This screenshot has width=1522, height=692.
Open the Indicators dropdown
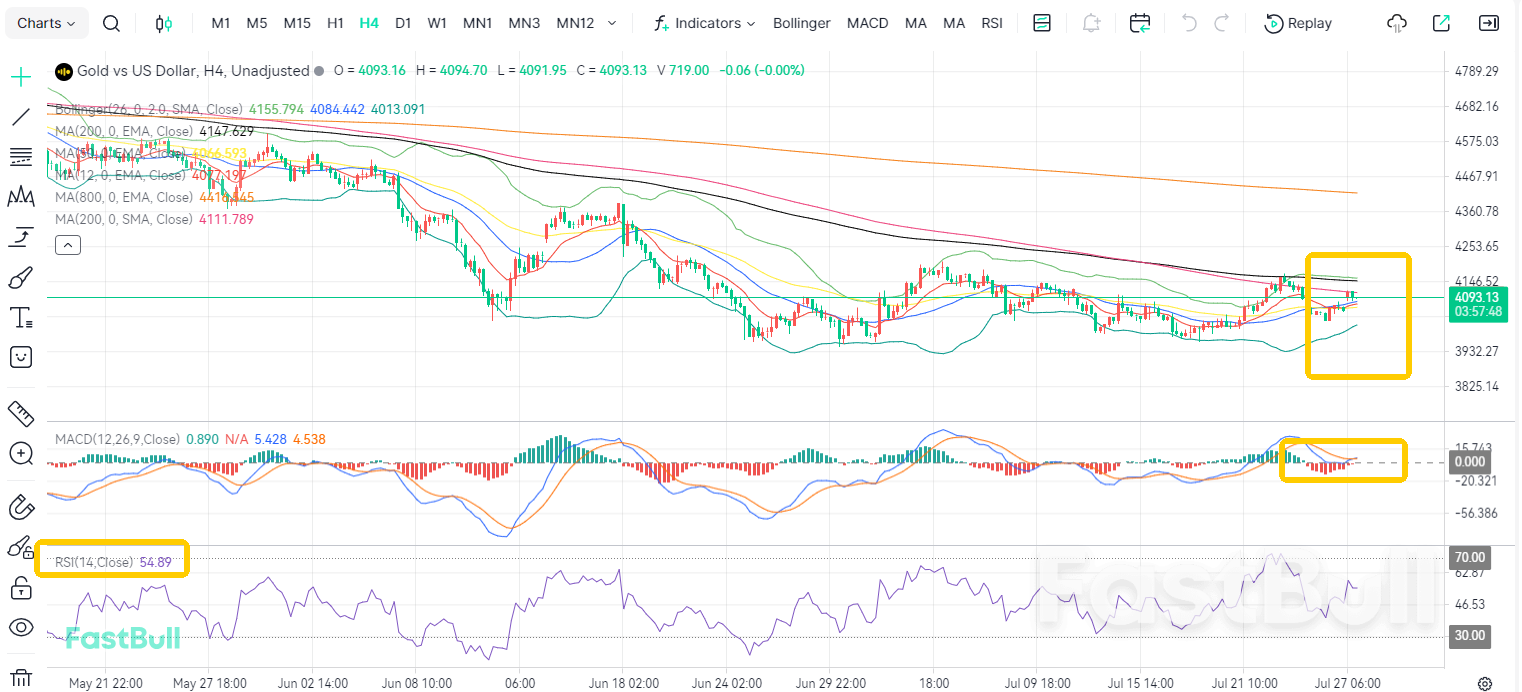pyautogui.click(x=704, y=23)
